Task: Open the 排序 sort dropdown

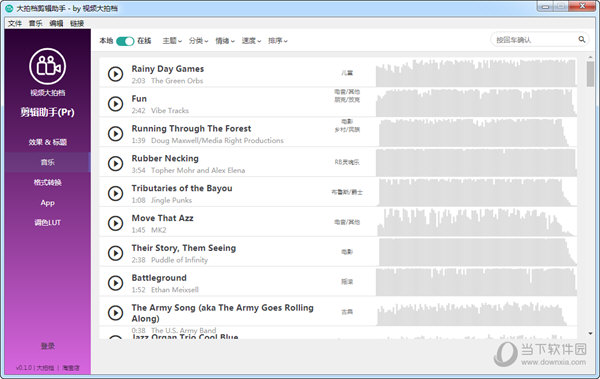Action: 277,41
